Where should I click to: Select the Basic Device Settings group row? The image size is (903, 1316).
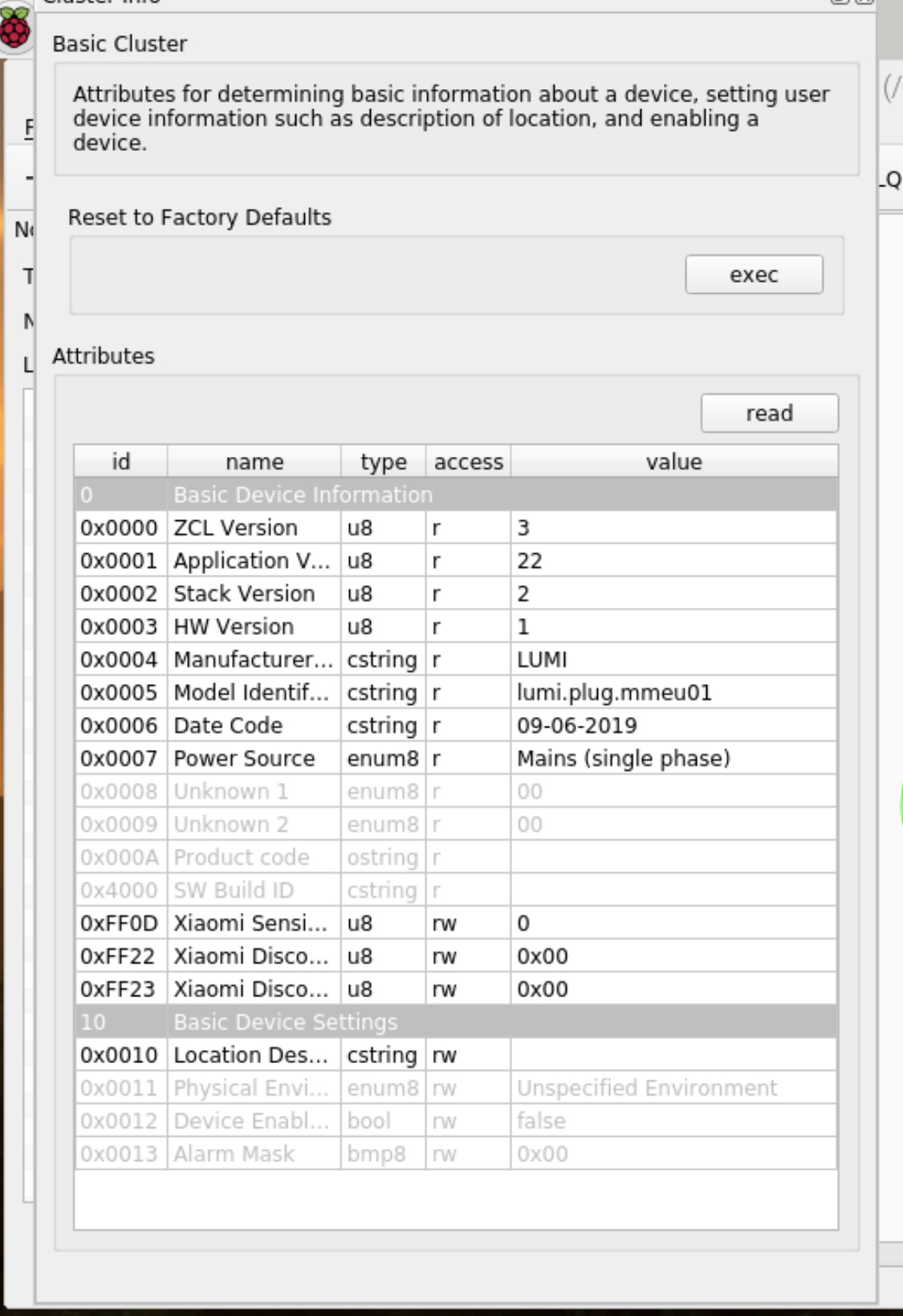455,1022
